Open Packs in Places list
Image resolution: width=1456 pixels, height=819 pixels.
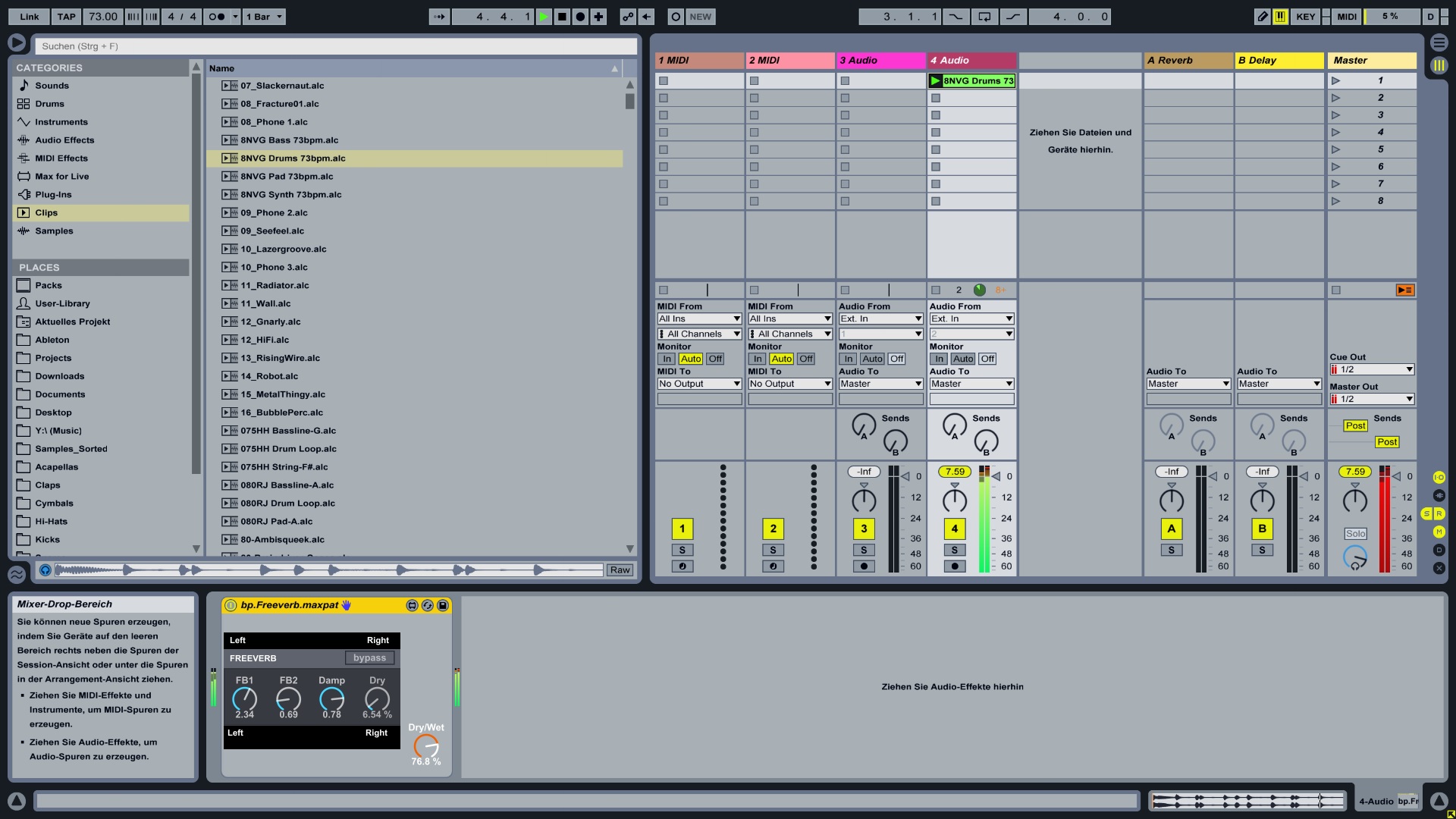pyautogui.click(x=49, y=286)
